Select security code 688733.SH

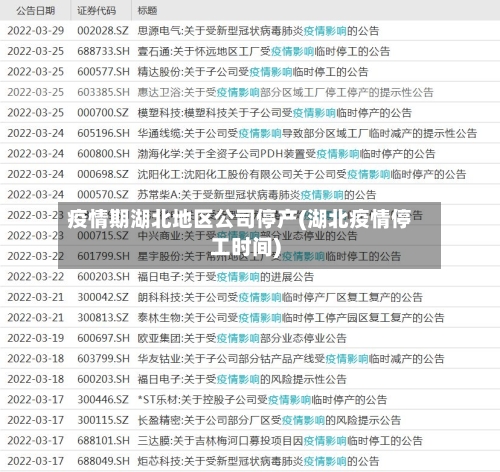pos(103,51)
